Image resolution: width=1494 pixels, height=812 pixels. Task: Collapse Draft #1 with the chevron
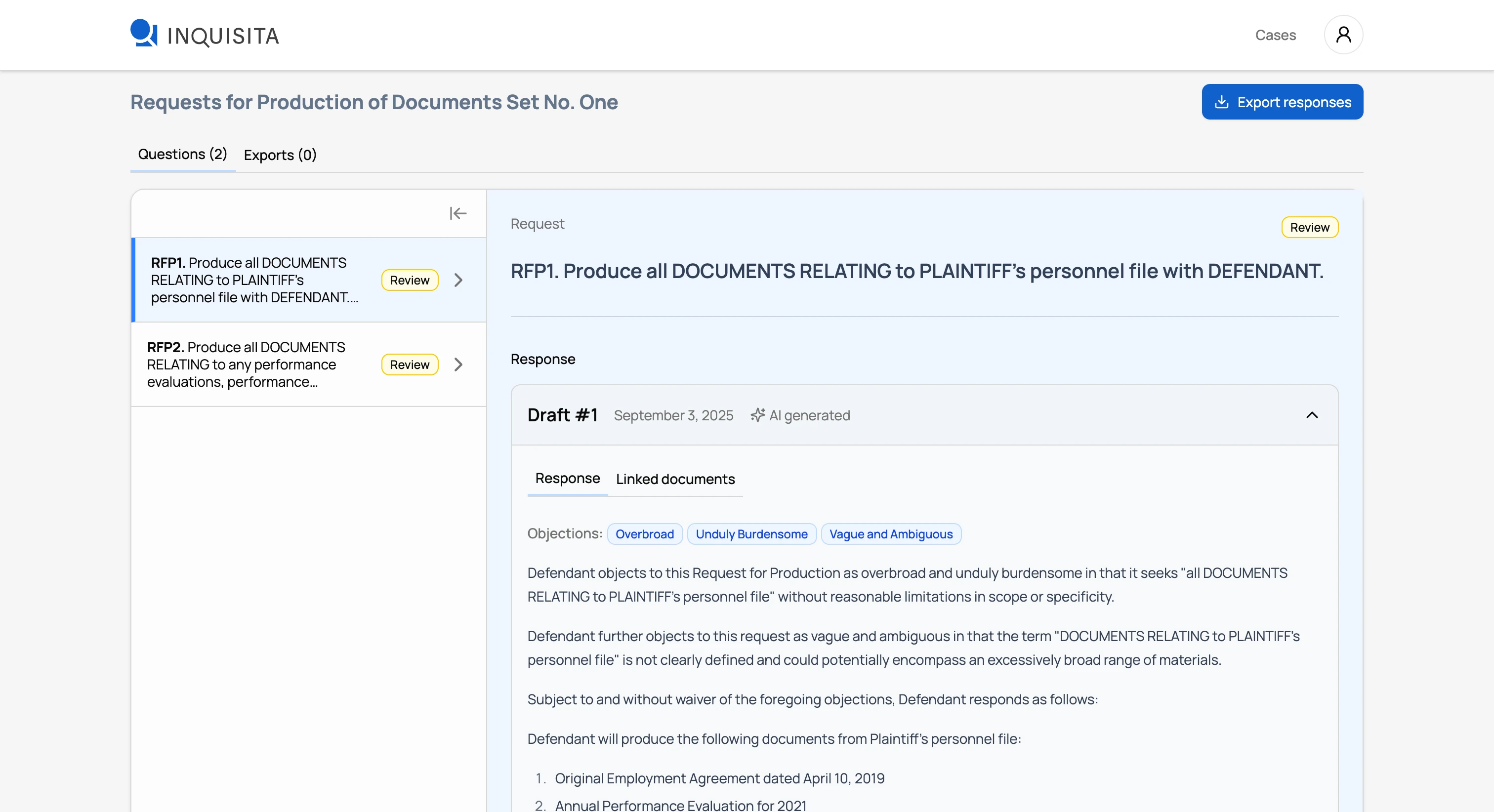pos(1311,415)
